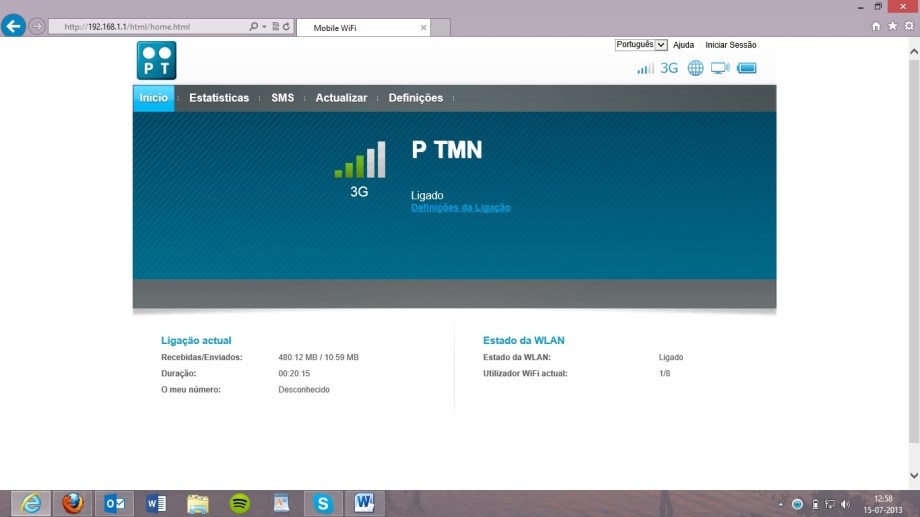Click the battery level icon

746,69
